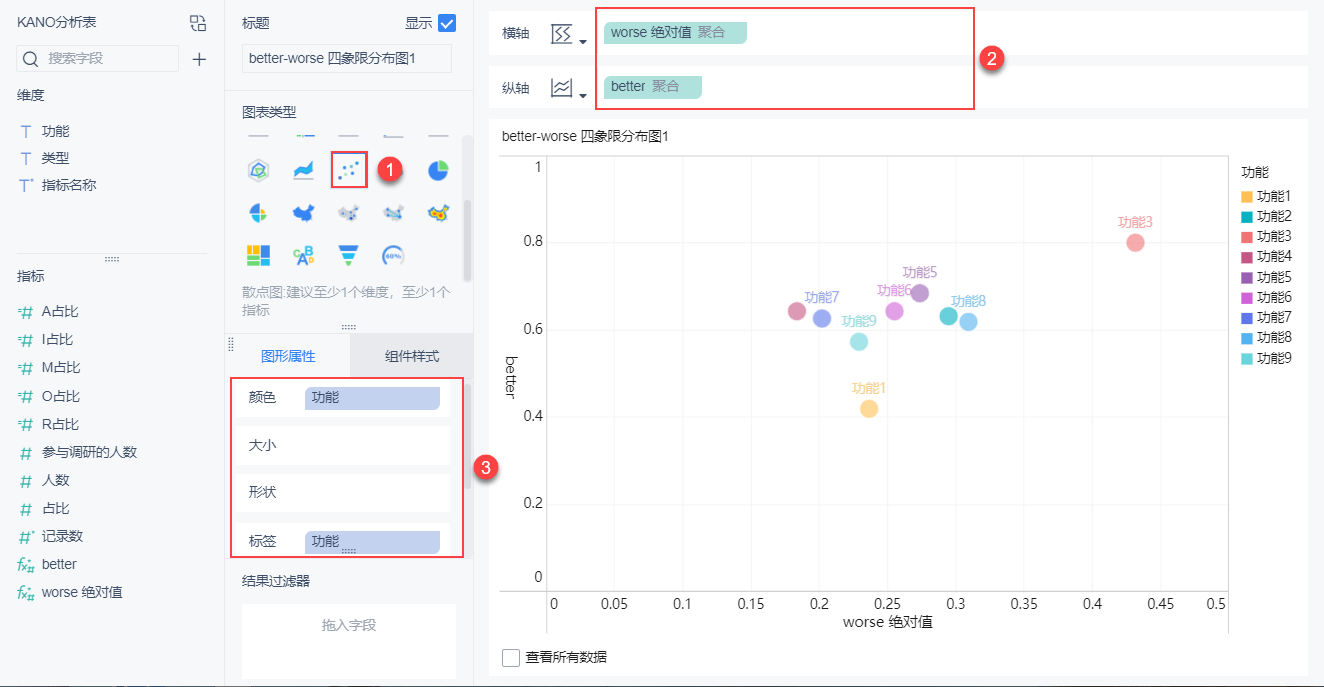Image resolution: width=1324 pixels, height=687 pixels.
Task: Click the heat map chart icon
Action: coord(439,213)
